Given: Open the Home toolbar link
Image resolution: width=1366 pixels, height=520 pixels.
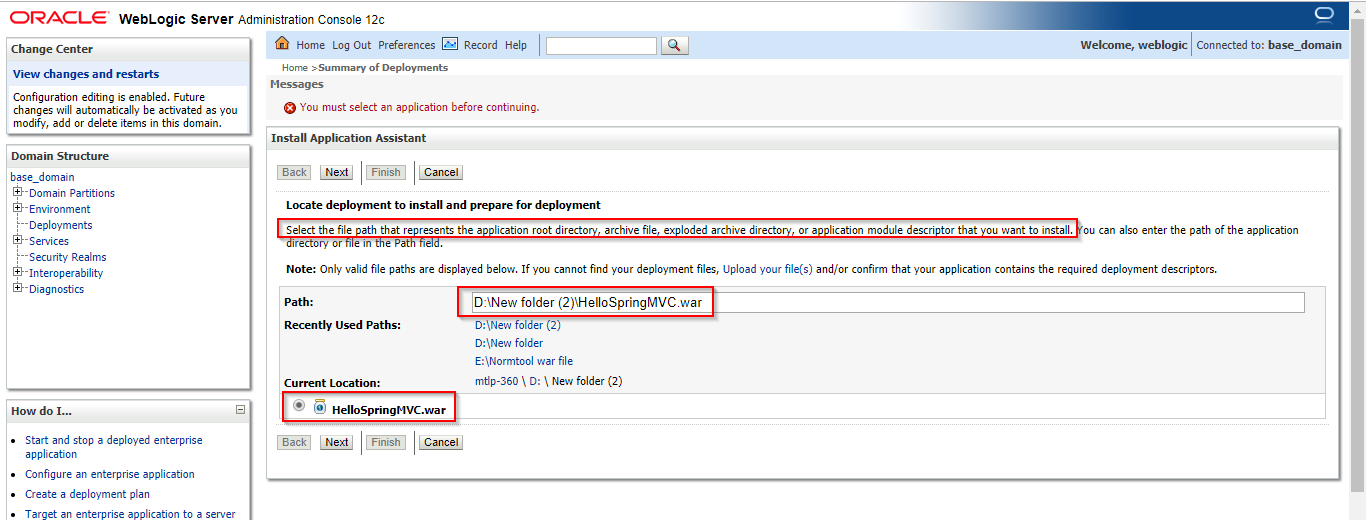Looking at the screenshot, I should [x=310, y=45].
